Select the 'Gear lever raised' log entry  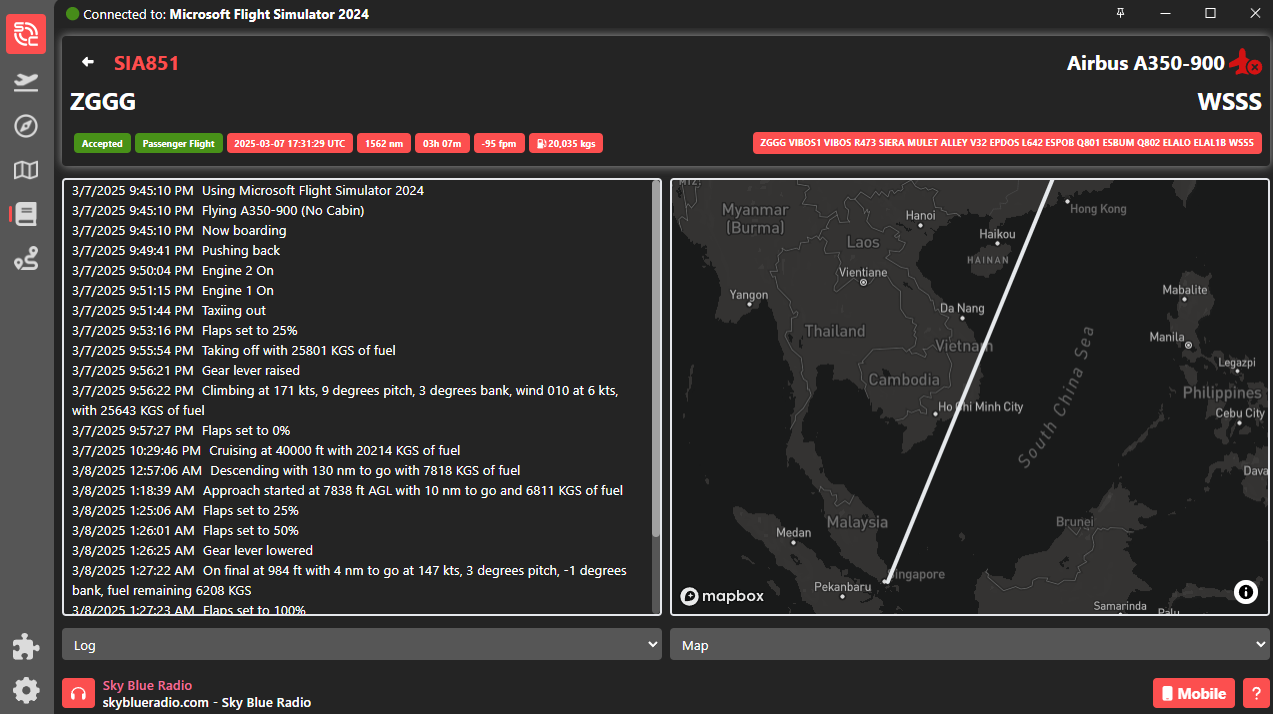coord(186,370)
